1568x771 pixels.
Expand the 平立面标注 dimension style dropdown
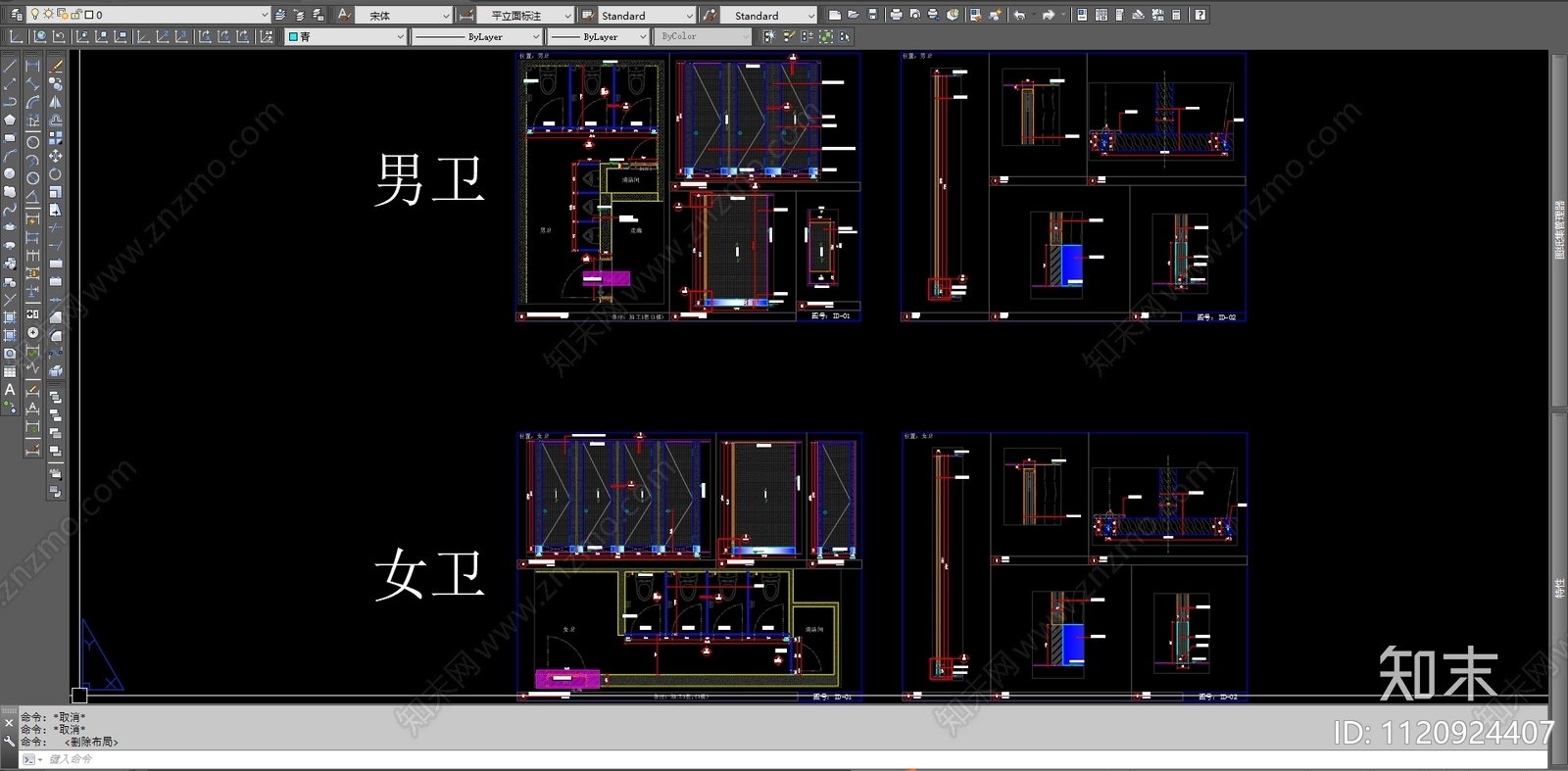coord(567,16)
